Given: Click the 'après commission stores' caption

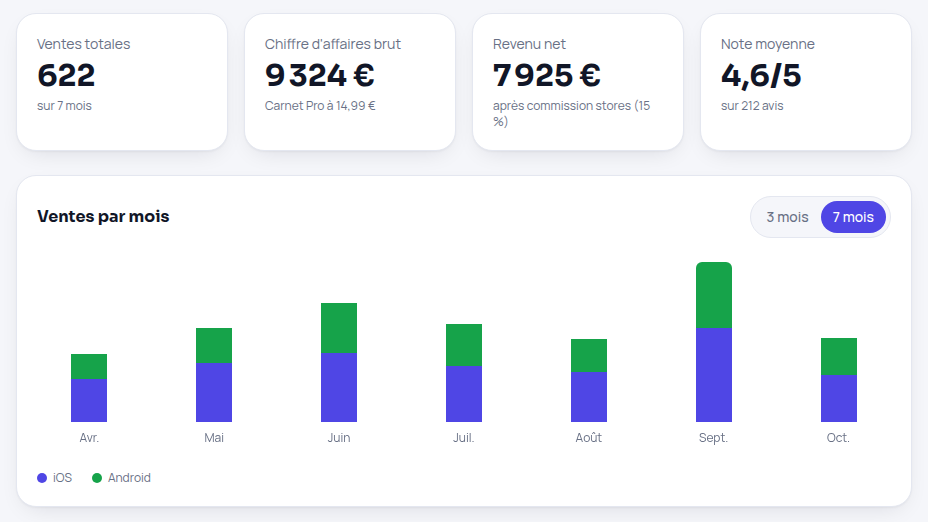Looking at the screenshot, I should point(572,114).
